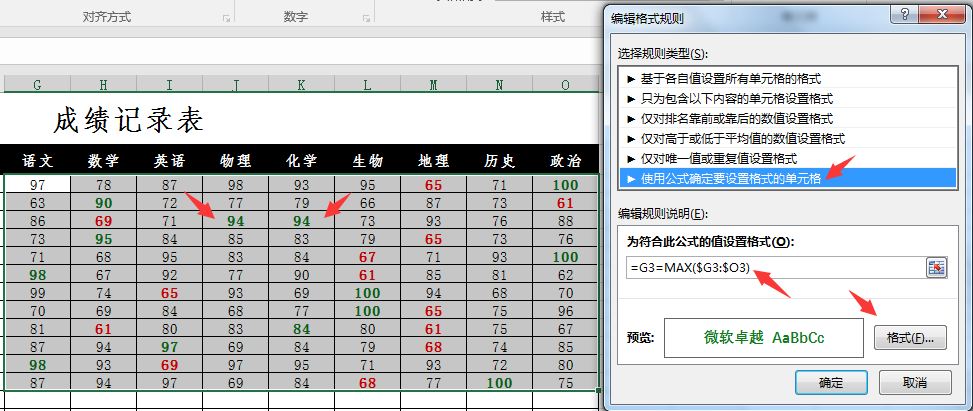Screen dimensions: 973x411
Task: Click the 格式(F)... button
Action: pos(910,338)
